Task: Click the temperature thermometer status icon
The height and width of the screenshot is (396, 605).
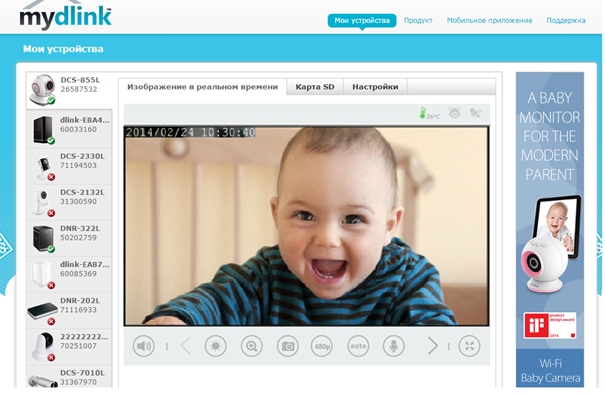Action: point(429,113)
